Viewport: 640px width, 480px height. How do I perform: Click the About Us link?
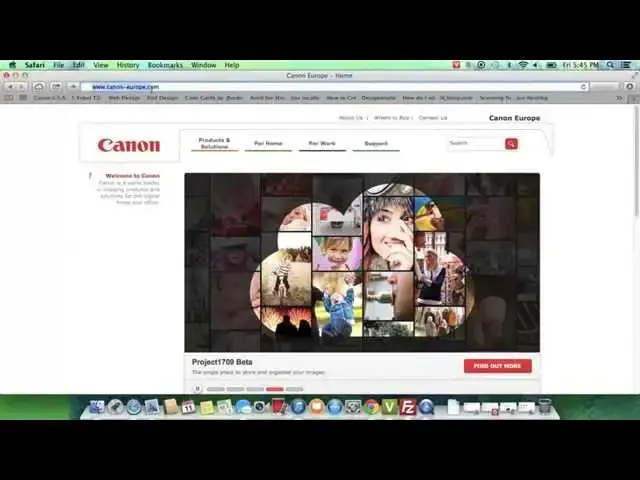pos(351,118)
